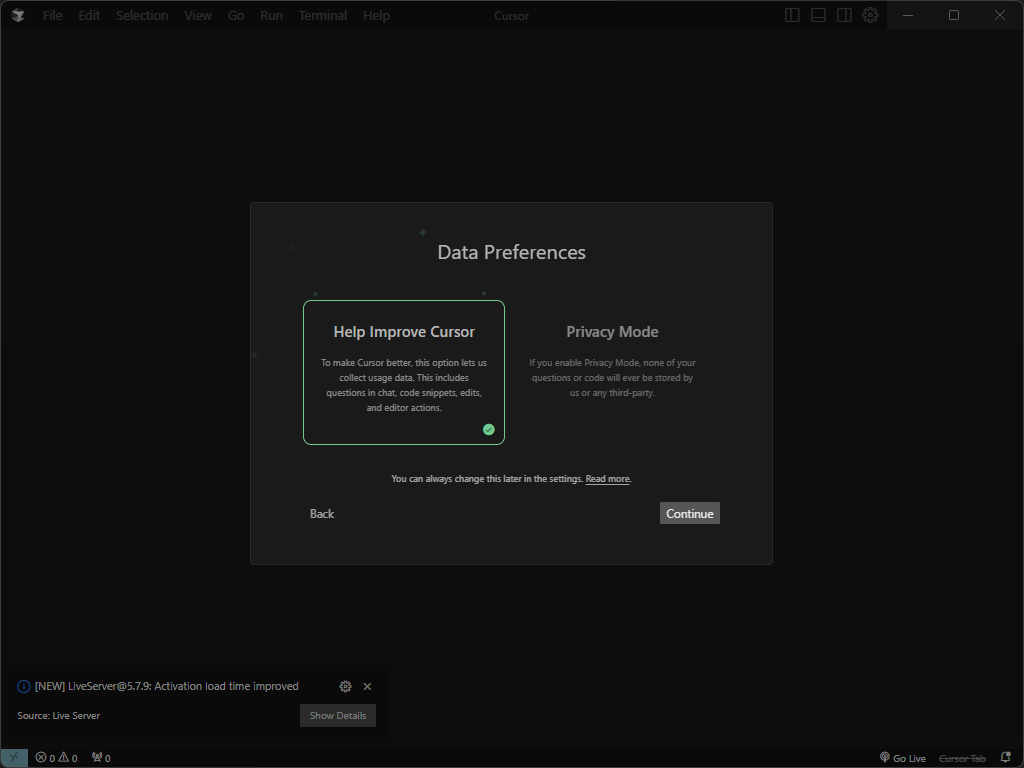
Task: Click the Data Preferences heading
Action: pyautogui.click(x=511, y=252)
